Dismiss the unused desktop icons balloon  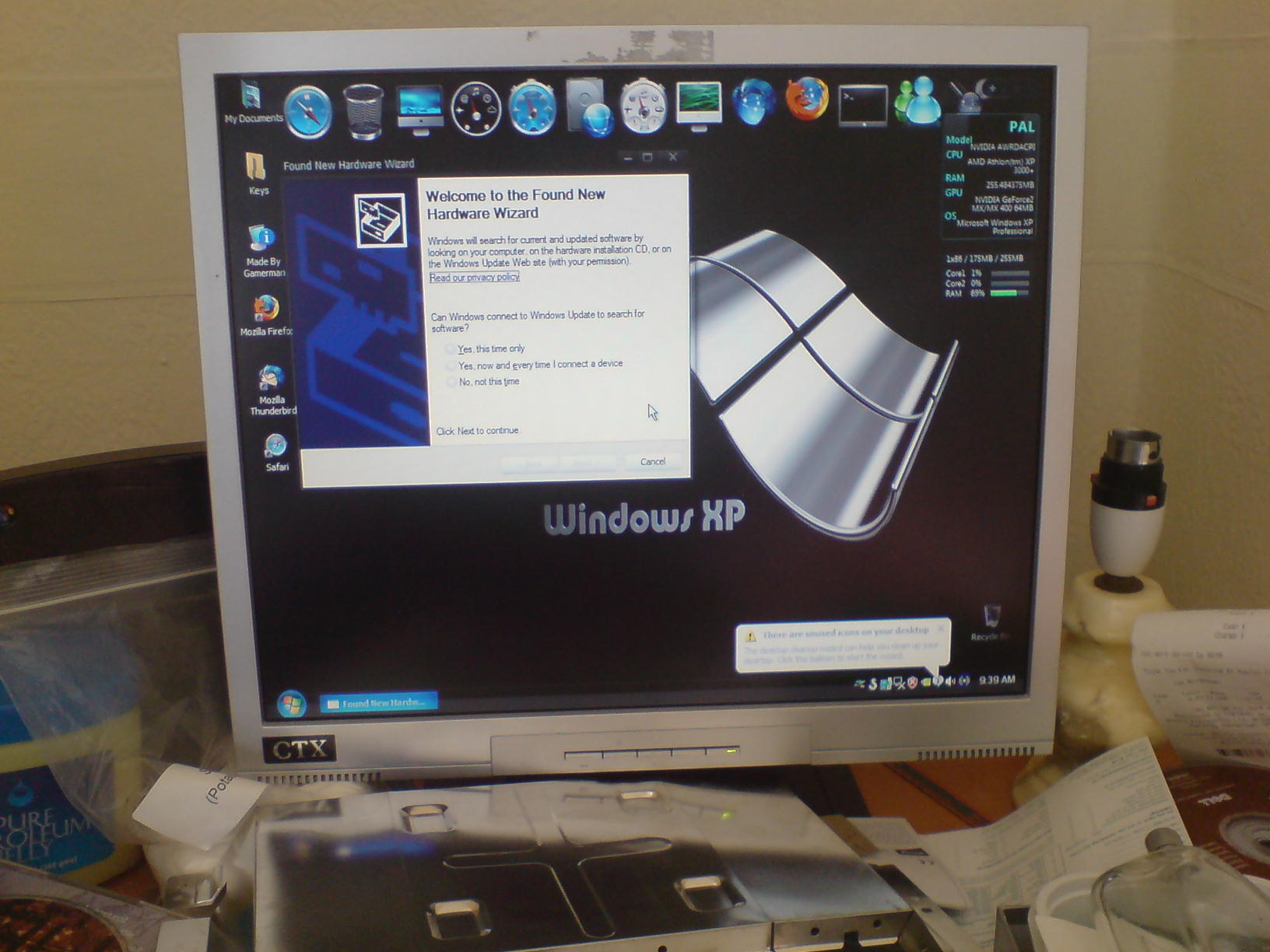click(x=941, y=628)
